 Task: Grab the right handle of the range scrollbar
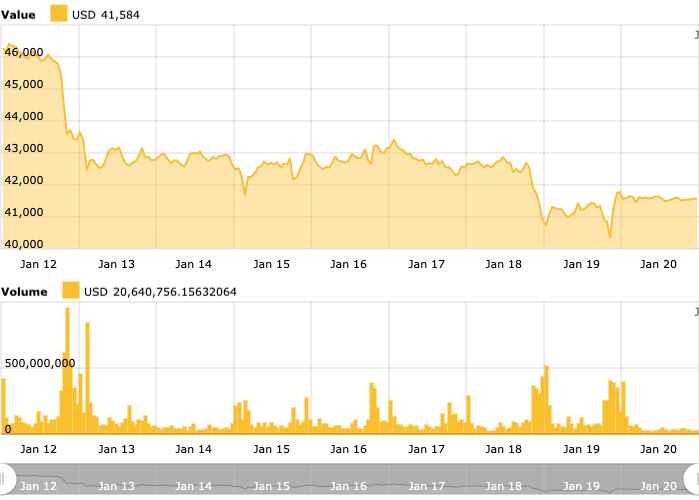(692, 480)
